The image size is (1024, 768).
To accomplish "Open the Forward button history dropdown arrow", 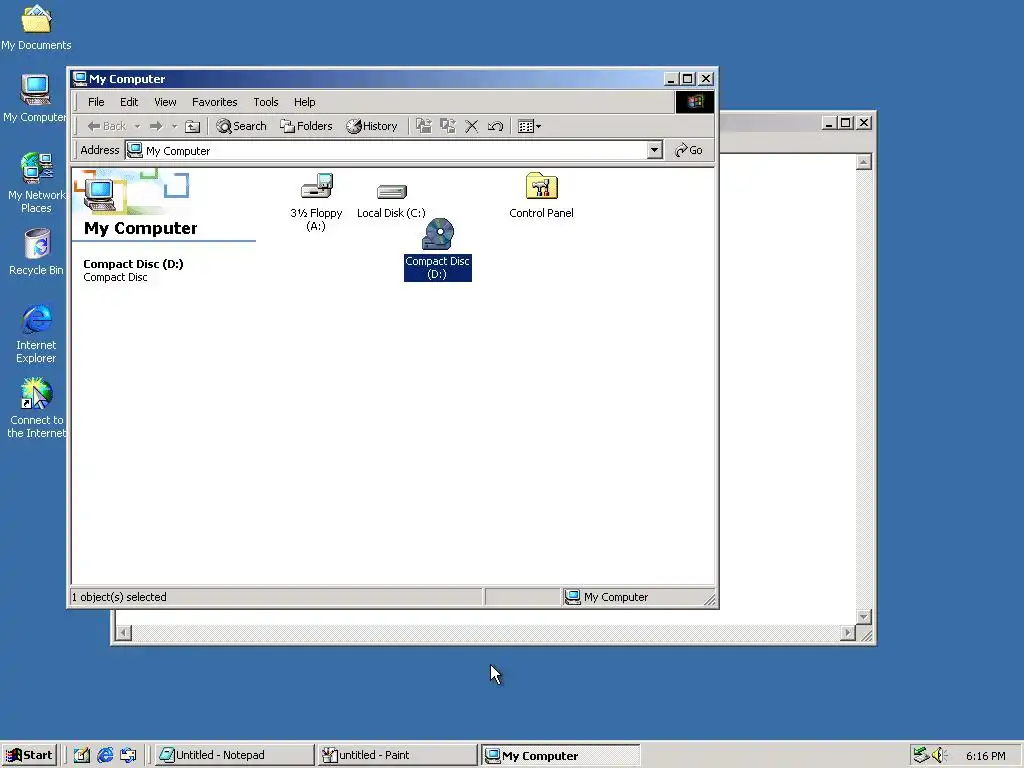I will coord(174,126).
